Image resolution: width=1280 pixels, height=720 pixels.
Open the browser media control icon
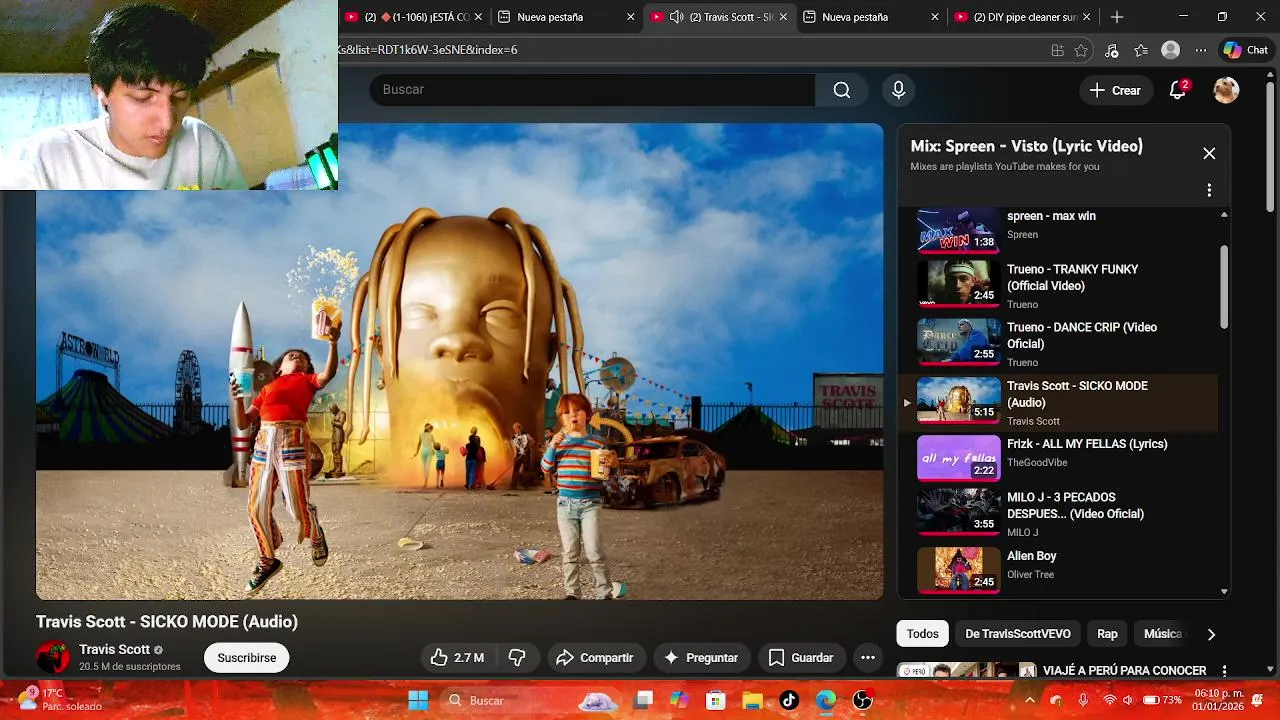pyautogui.click(x=1111, y=50)
